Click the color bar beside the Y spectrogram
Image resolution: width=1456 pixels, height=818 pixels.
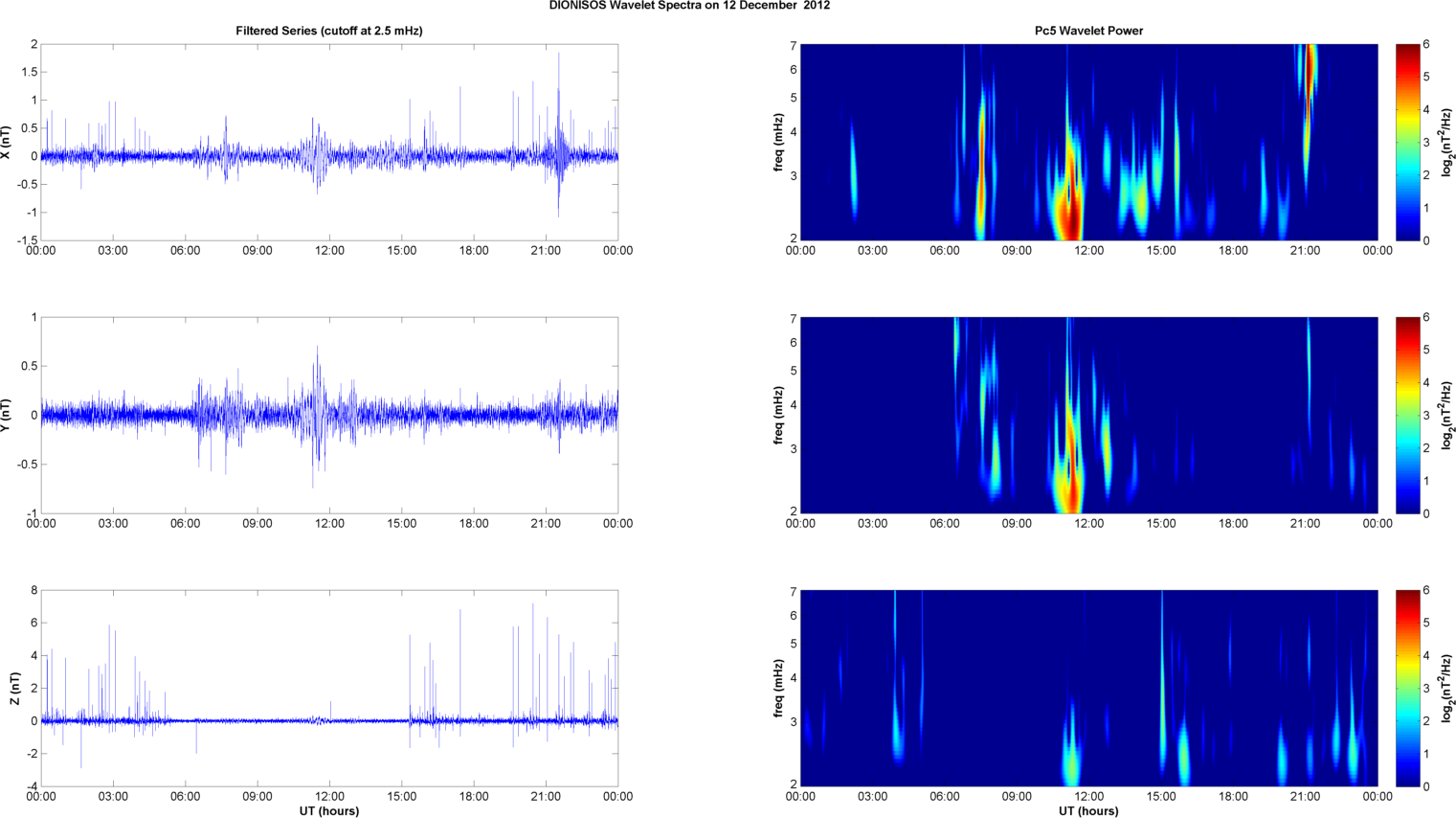1407,415
